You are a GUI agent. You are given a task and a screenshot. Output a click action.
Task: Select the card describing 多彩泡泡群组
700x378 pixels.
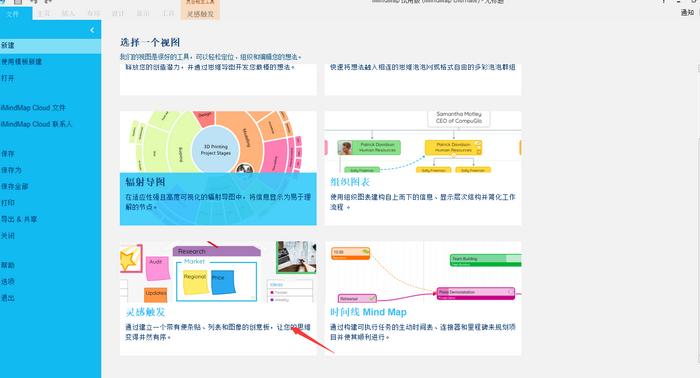click(x=423, y=79)
